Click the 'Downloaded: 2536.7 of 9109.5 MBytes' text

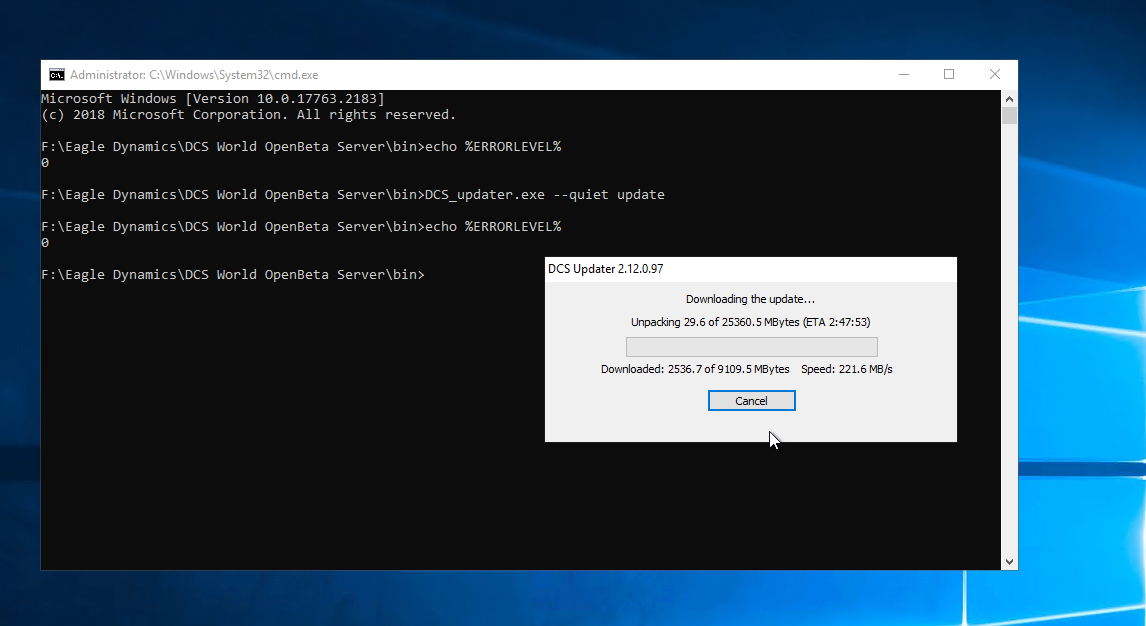pyautogui.click(x=695, y=369)
